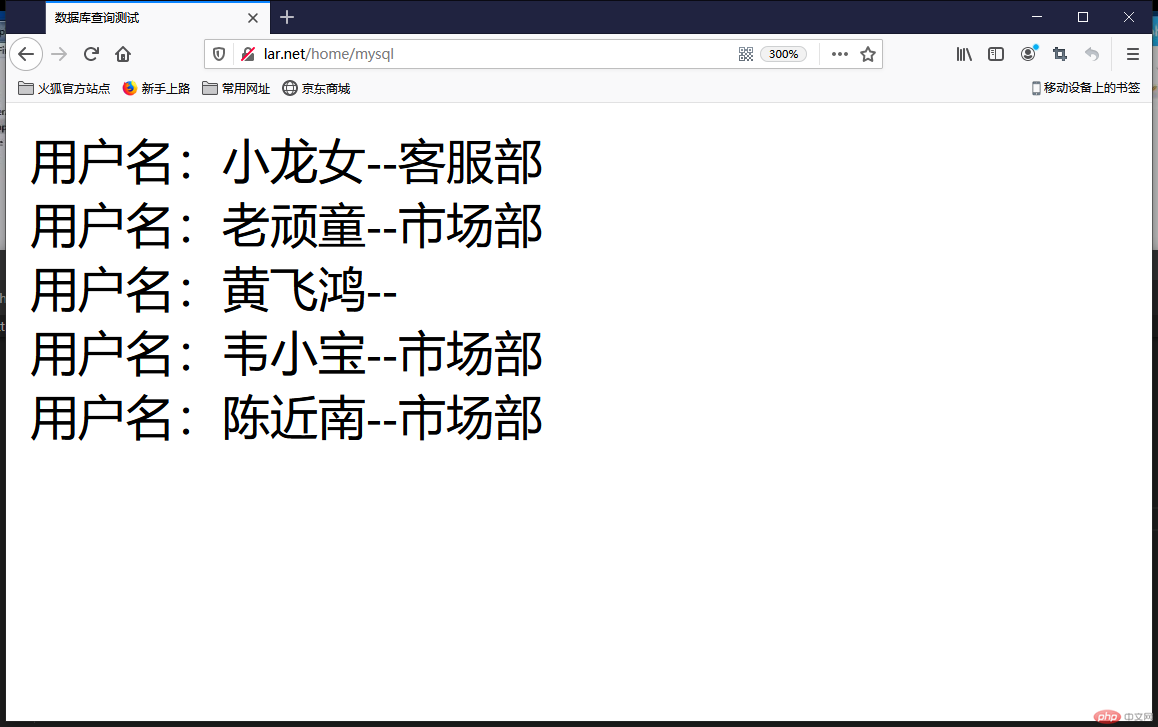Open the Firefox account icon
1158x727 pixels.
tap(1028, 54)
